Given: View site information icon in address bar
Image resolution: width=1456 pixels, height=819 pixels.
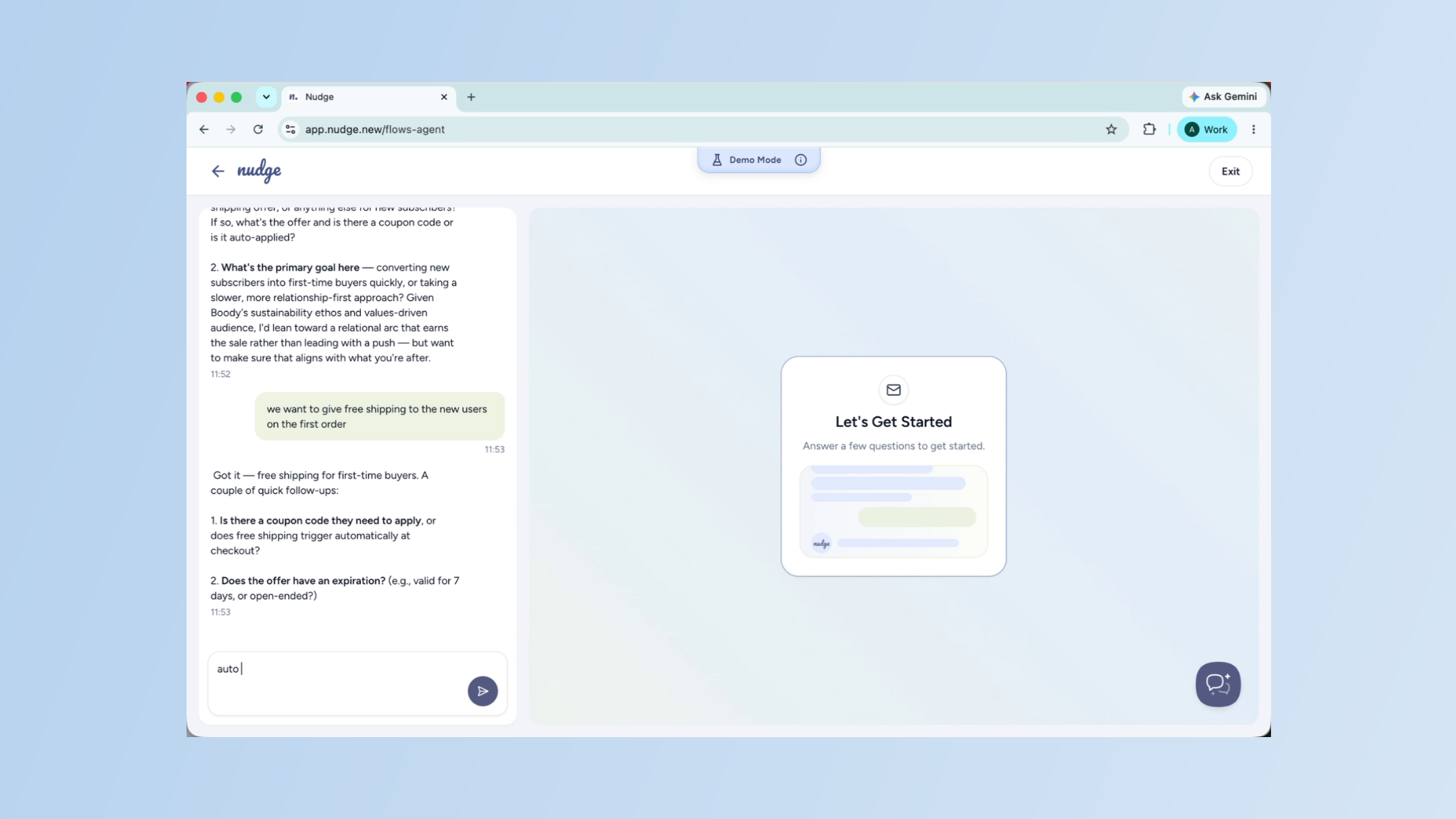Looking at the screenshot, I should click(x=290, y=130).
